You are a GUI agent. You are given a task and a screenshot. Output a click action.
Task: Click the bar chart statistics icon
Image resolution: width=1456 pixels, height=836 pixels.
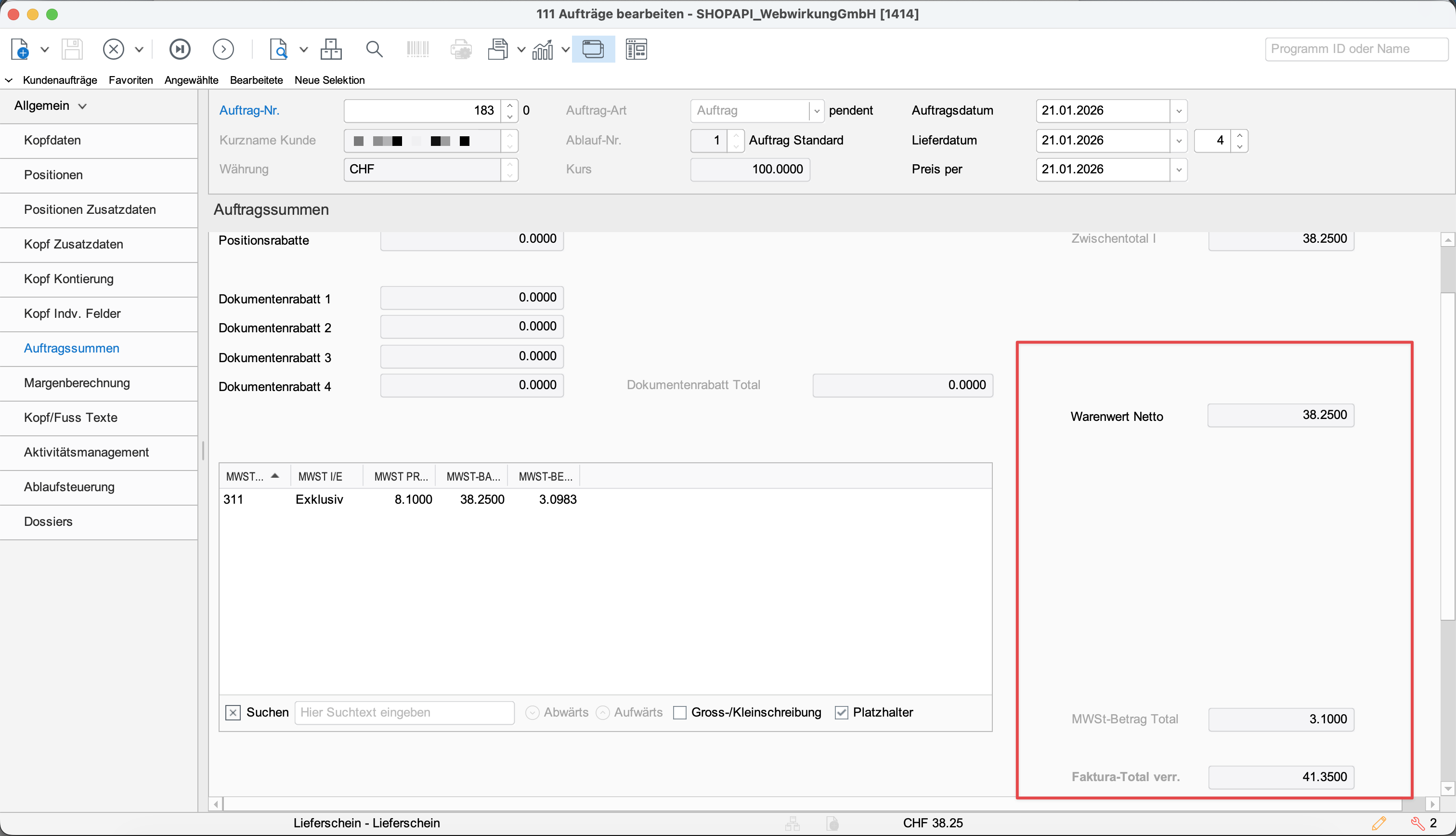tap(542, 50)
